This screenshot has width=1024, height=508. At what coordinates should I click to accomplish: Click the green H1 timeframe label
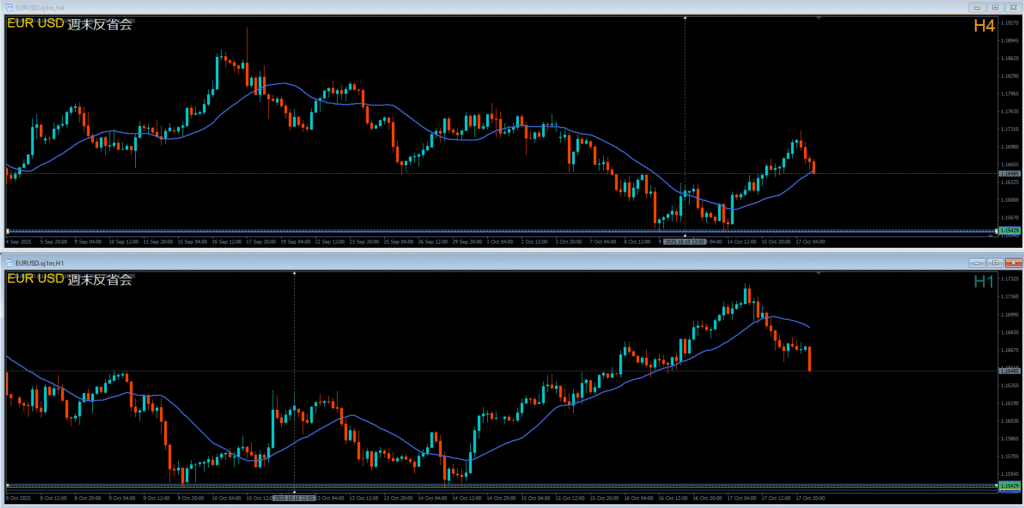(983, 283)
